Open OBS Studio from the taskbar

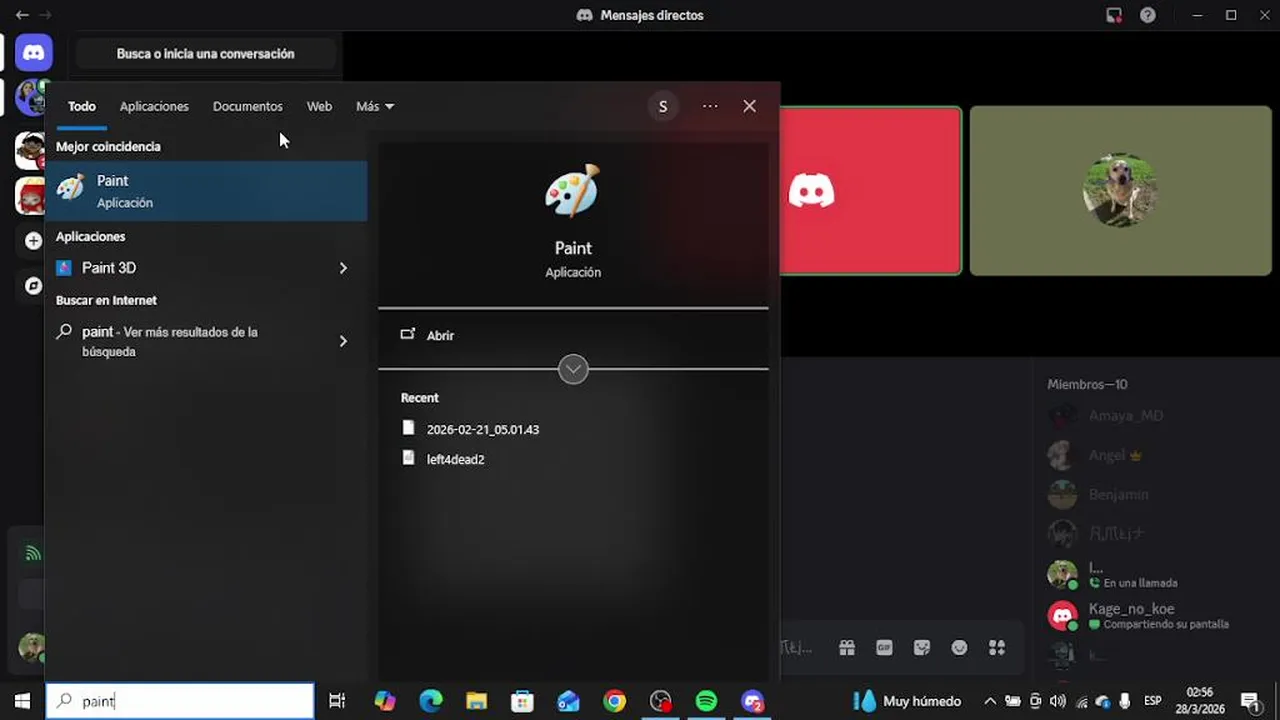(x=660, y=701)
